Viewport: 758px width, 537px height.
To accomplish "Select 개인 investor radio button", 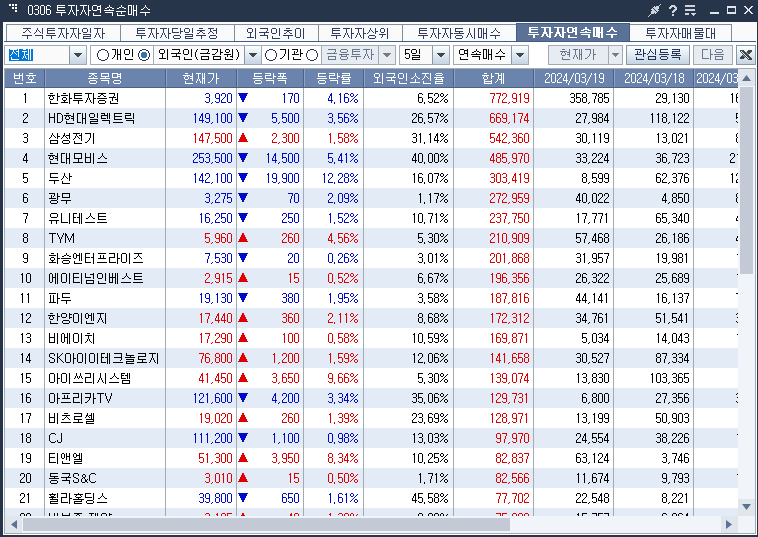I will coord(102,55).
